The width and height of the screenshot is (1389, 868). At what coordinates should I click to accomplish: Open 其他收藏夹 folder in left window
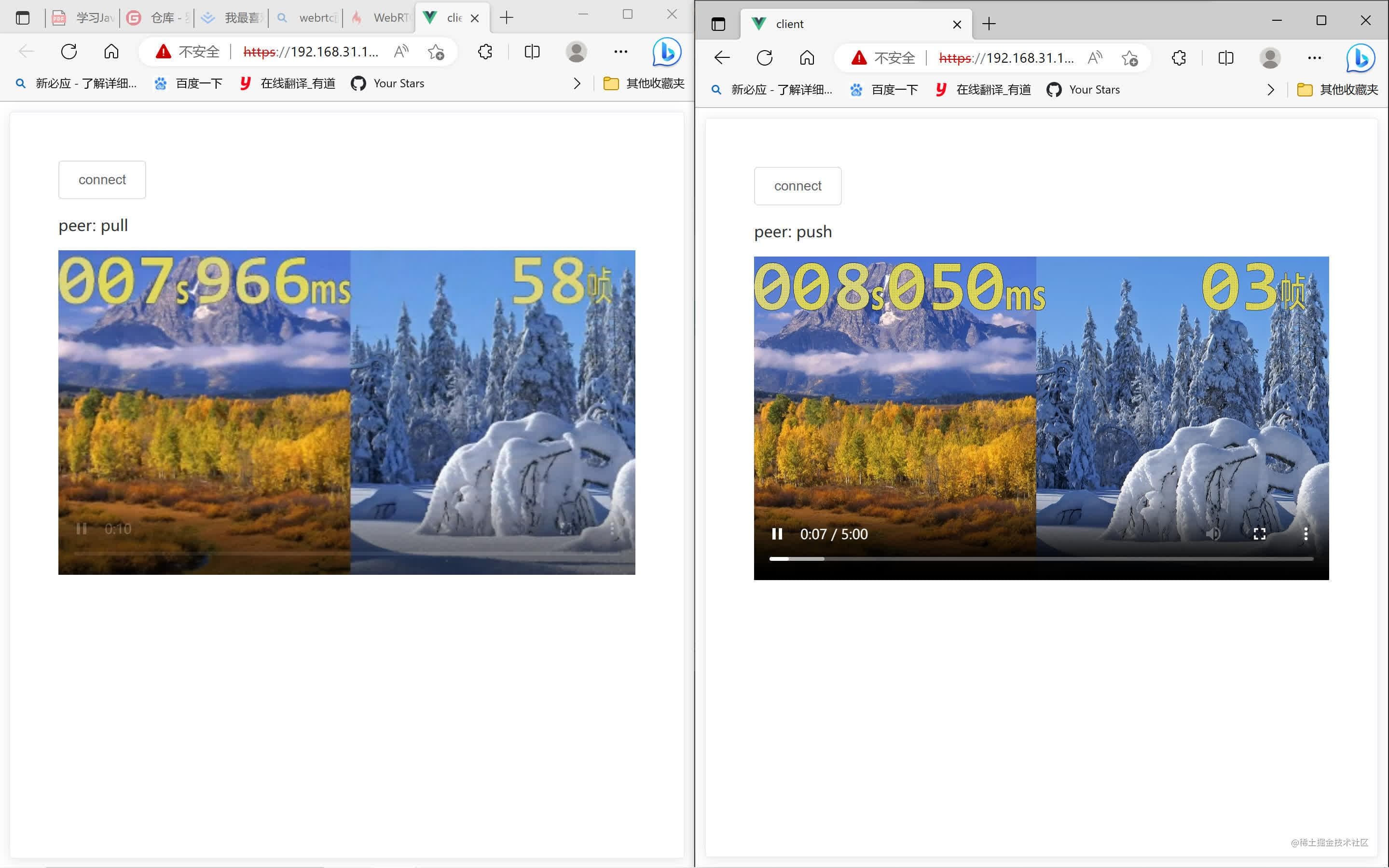pos(644,84)
